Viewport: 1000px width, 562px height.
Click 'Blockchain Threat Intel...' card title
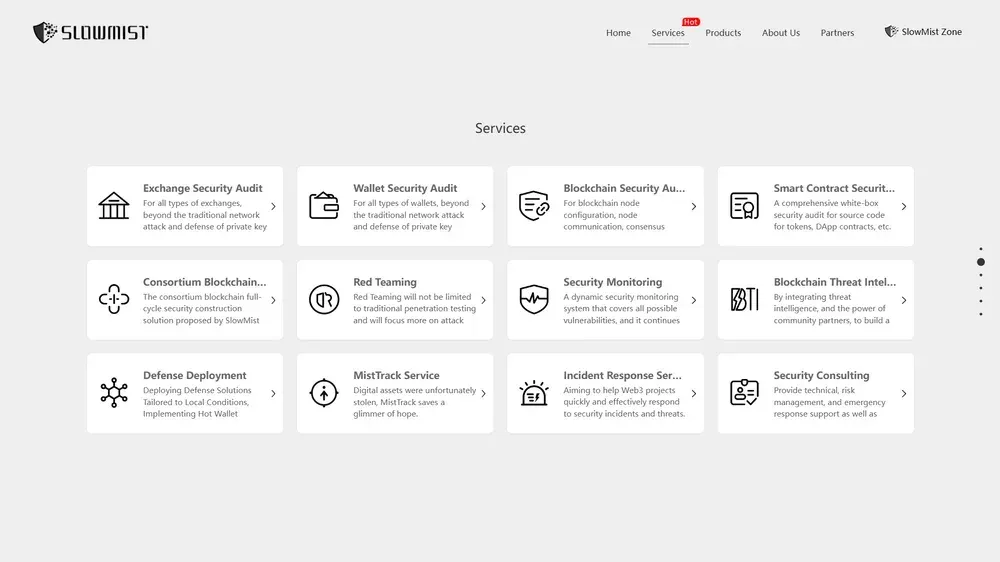click(834, 282)
